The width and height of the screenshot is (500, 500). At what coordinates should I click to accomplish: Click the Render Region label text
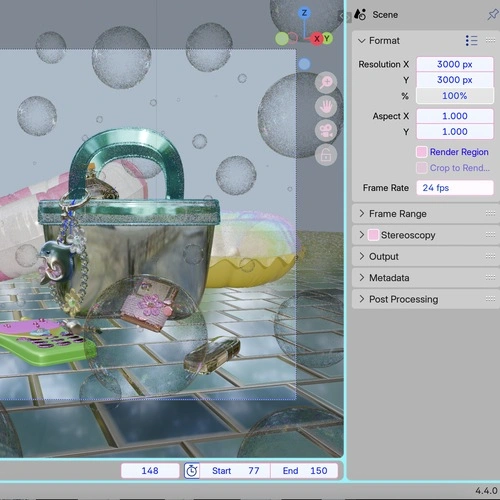459,152
